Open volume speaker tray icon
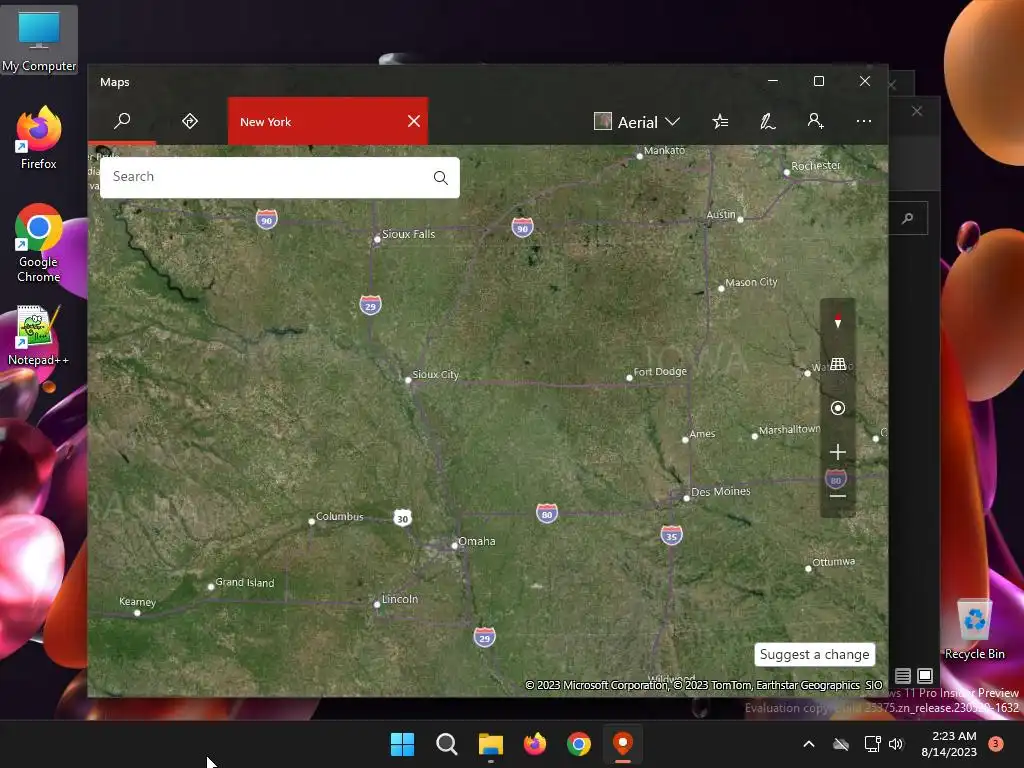This screenshot has width=1024, height=768. coord(896,744)
